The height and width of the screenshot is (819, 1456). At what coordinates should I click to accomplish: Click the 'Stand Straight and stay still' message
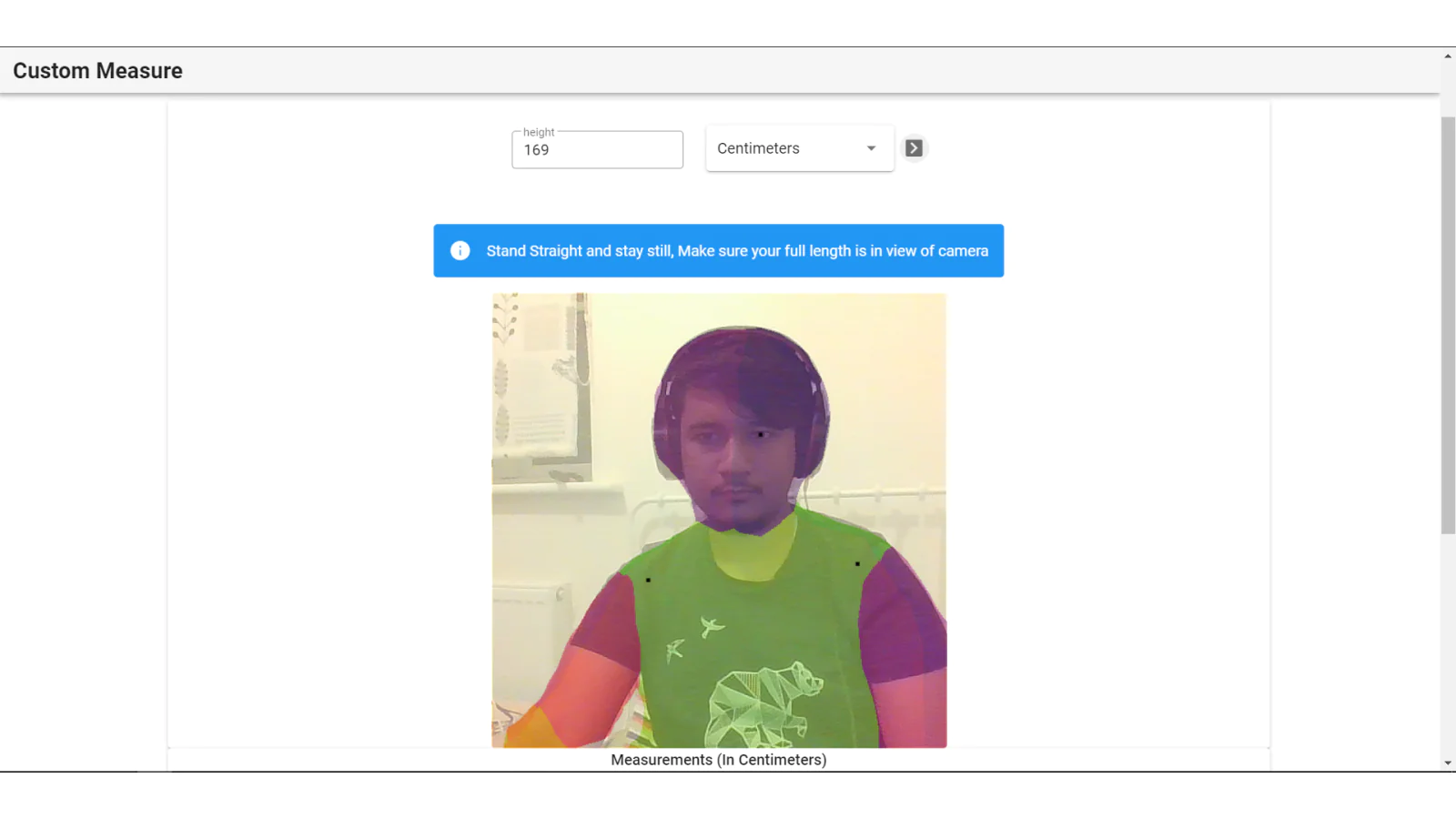tap(737, 251)
